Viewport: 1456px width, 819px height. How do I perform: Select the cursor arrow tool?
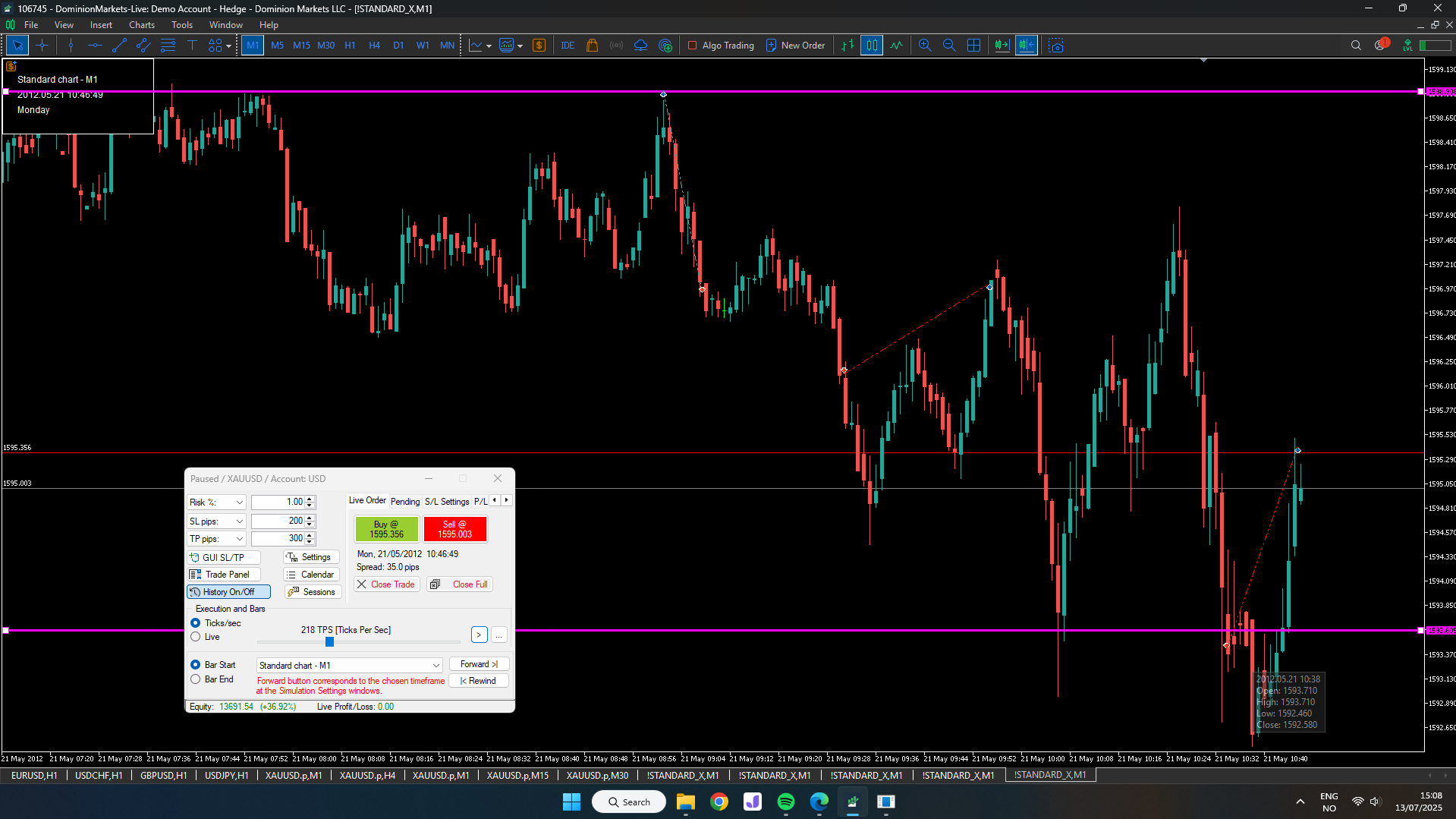pos(17,46)
